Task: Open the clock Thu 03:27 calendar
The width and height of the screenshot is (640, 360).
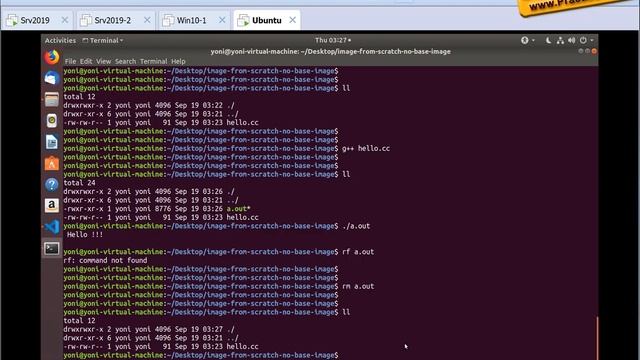Action: [333, 40]
